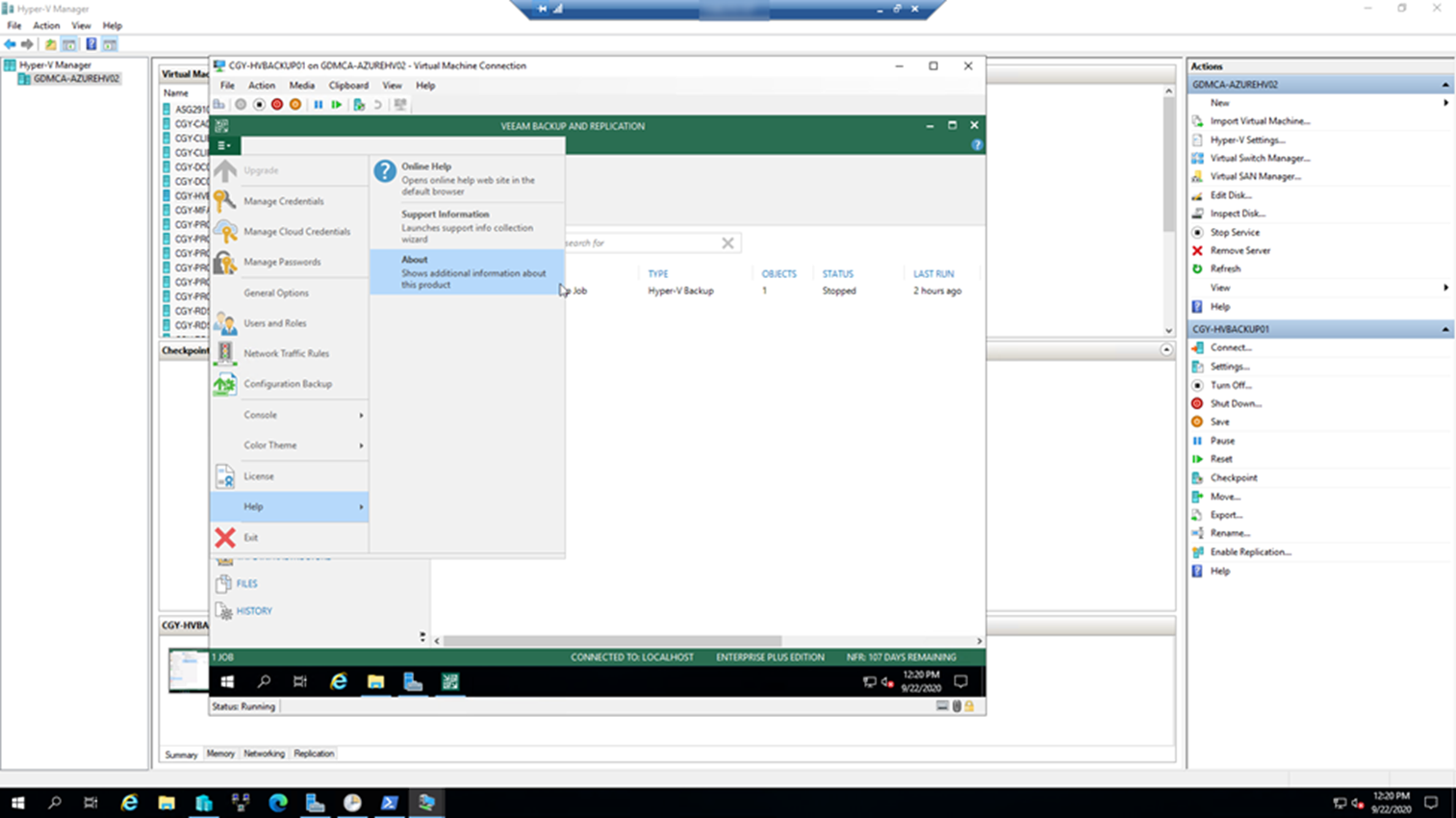Open the Media menu in the VM connection

[302, 86]
